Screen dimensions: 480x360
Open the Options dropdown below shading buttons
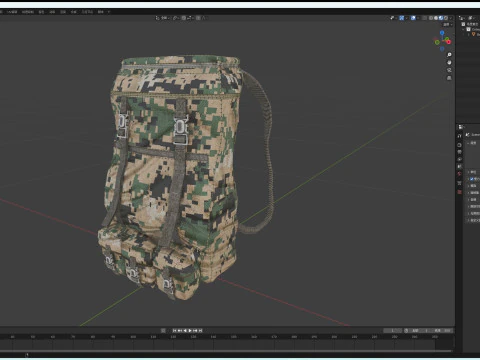pos(448,25)
